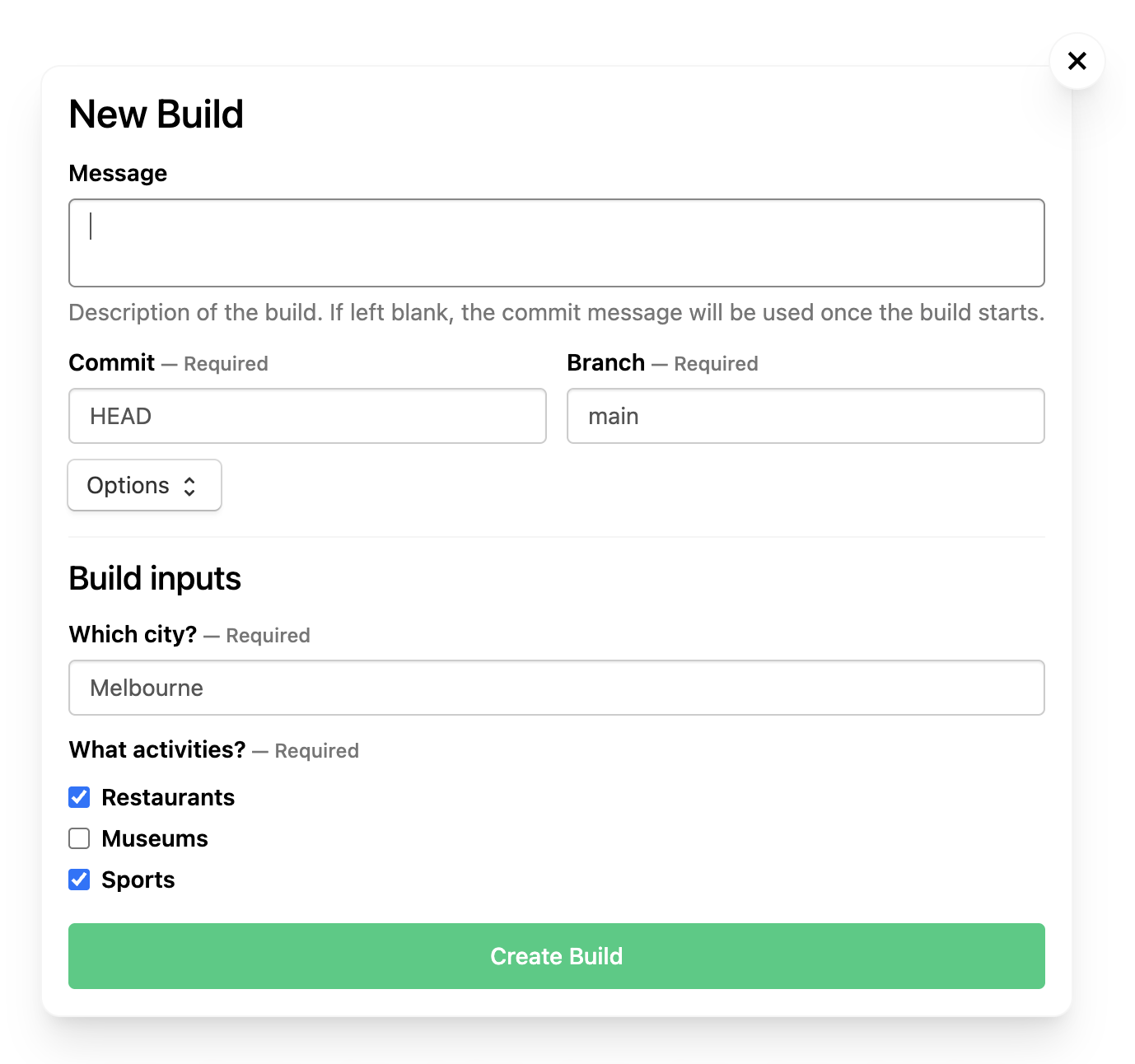Click the Commit field label

coord(112,362)
